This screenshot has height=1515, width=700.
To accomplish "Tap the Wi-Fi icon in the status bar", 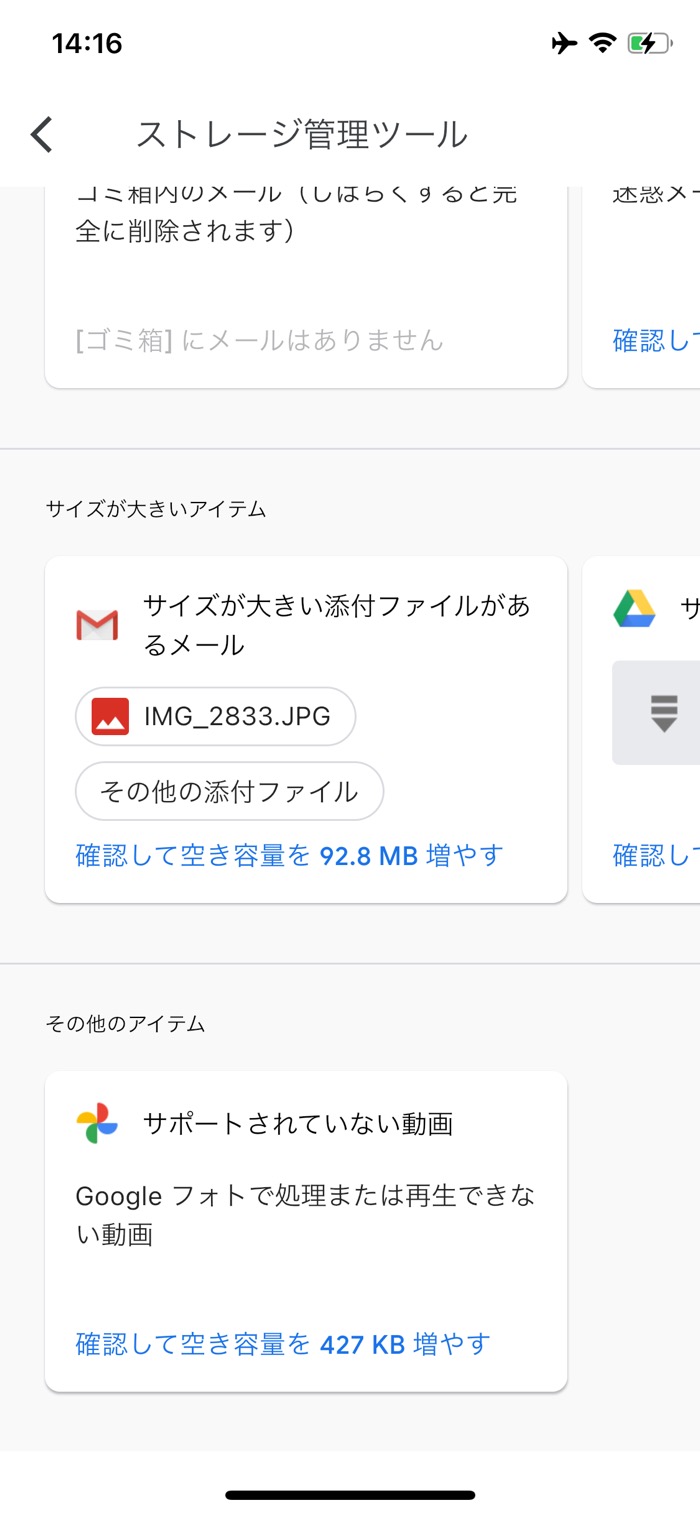I will [600, 42].
